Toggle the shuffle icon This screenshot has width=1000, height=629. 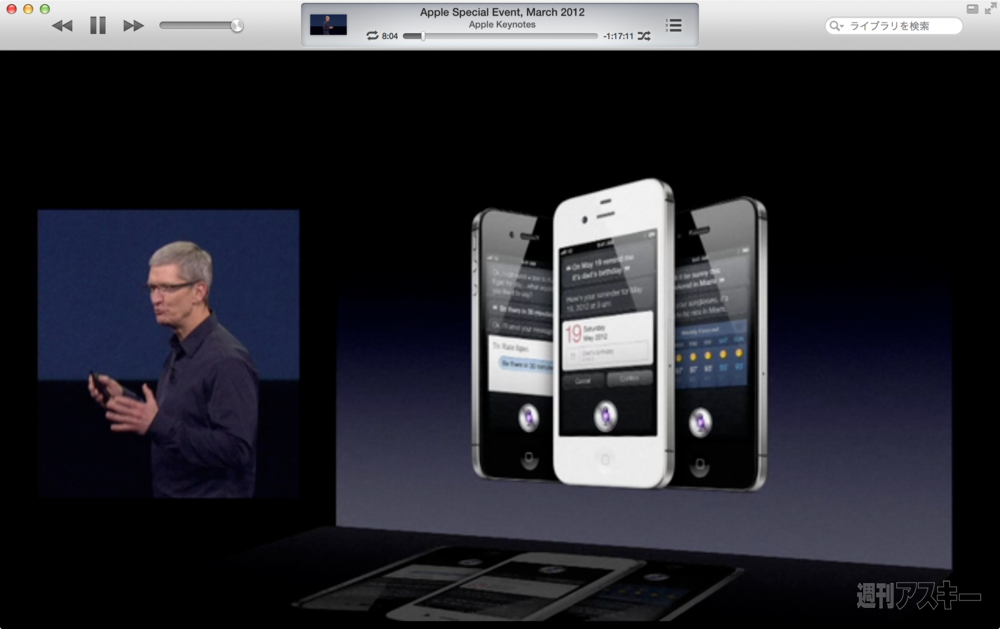click(644, 36)
